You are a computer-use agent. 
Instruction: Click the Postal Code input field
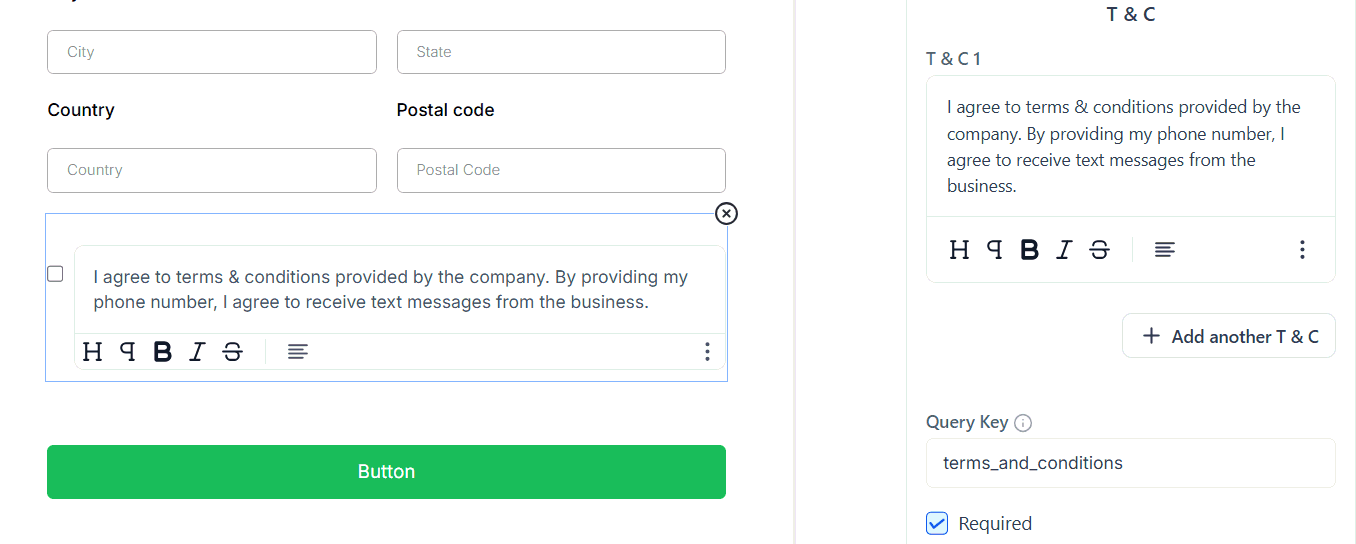click(561, 170)
